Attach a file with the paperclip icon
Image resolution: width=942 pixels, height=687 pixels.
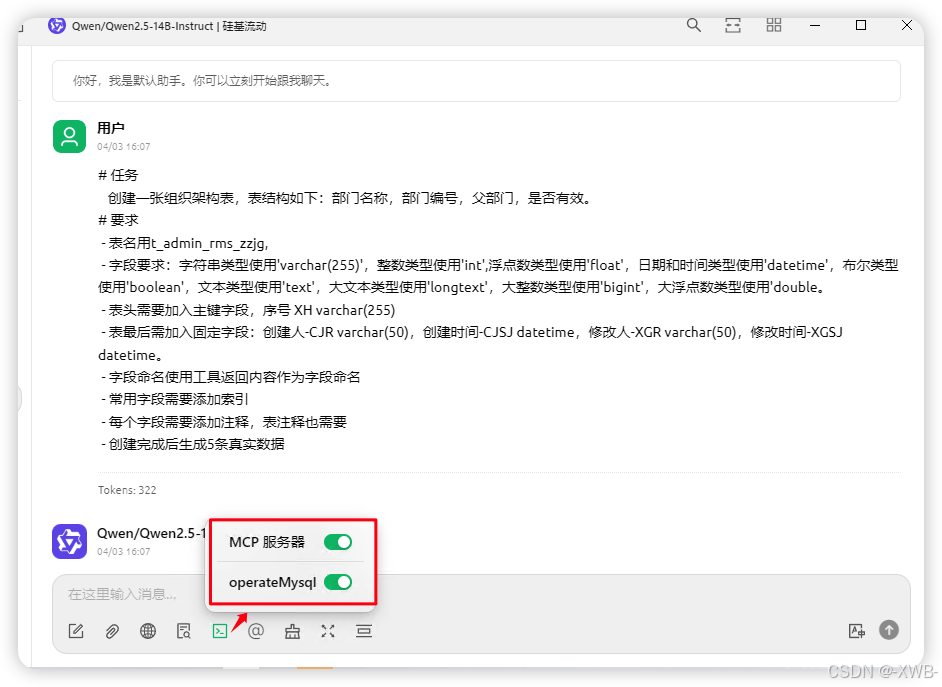point(112,631)
